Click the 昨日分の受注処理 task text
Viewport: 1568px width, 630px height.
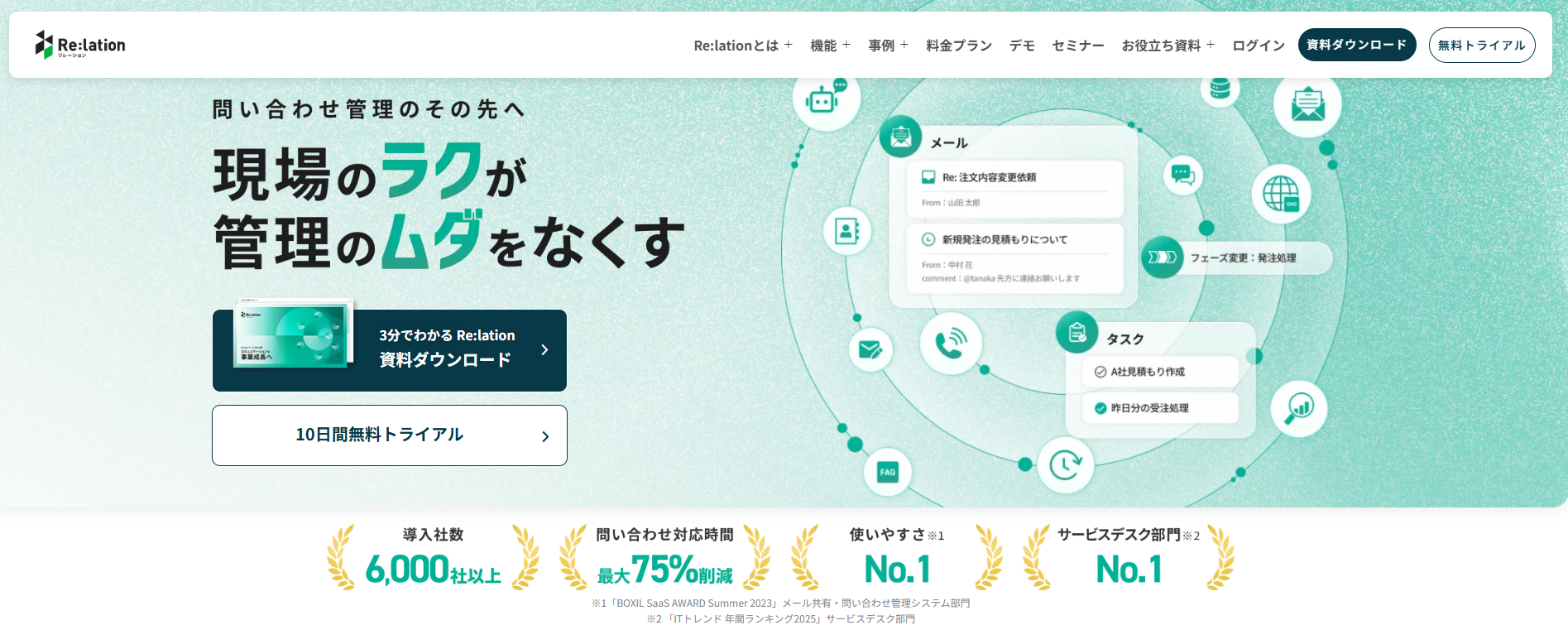1149,408
